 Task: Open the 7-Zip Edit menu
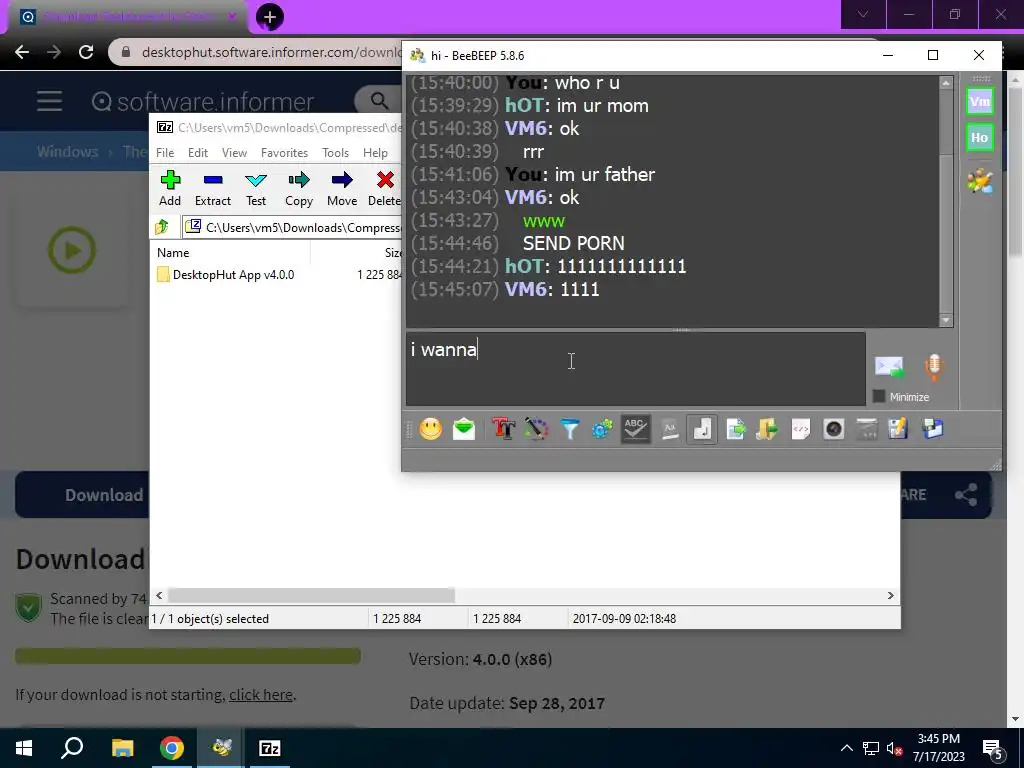point(198,153)
